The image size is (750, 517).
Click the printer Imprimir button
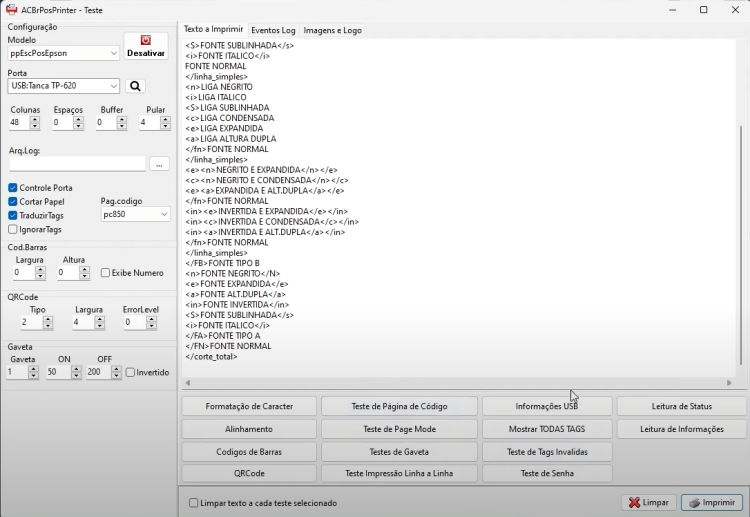tap(712, 502)
